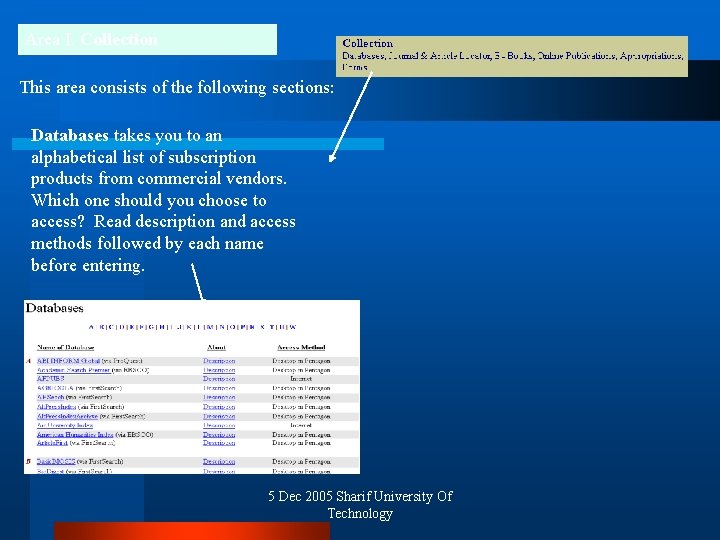
Task: Open the AGRICOLA database link
Action: tap(55, 388)
